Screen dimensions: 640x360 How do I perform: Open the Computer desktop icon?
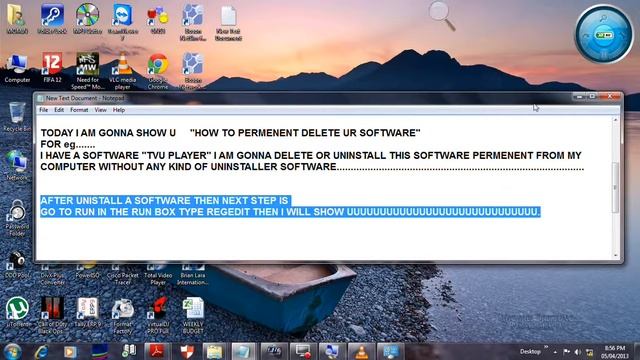pyautogui.click(x=17, y=68)
